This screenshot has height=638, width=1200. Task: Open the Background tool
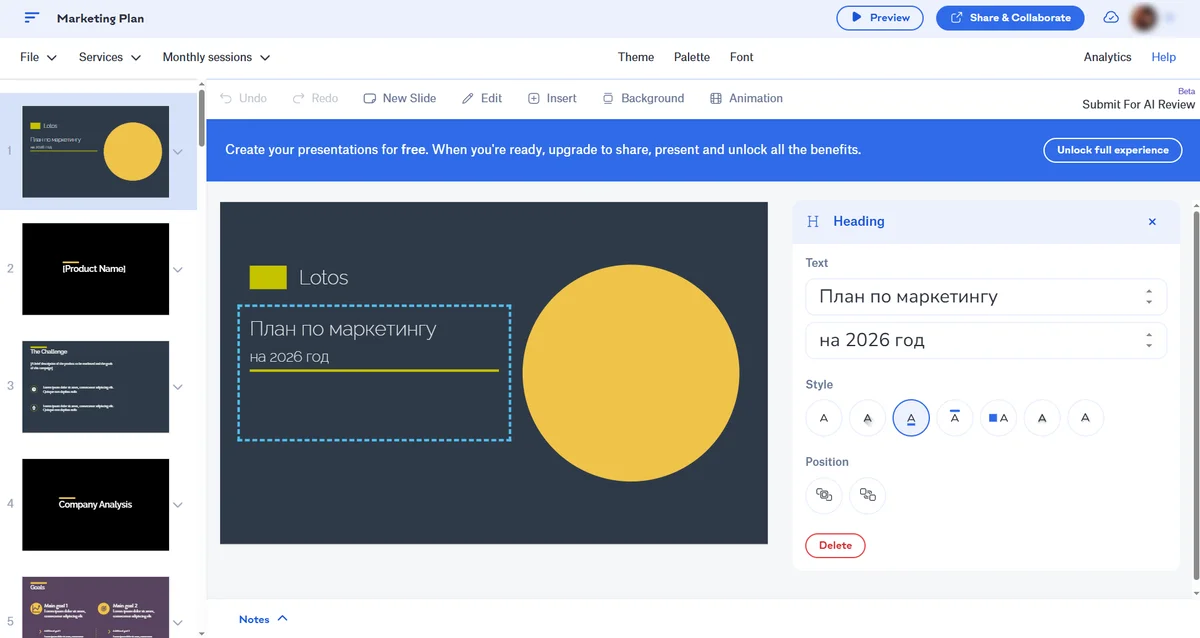click(x=643, y=98)
